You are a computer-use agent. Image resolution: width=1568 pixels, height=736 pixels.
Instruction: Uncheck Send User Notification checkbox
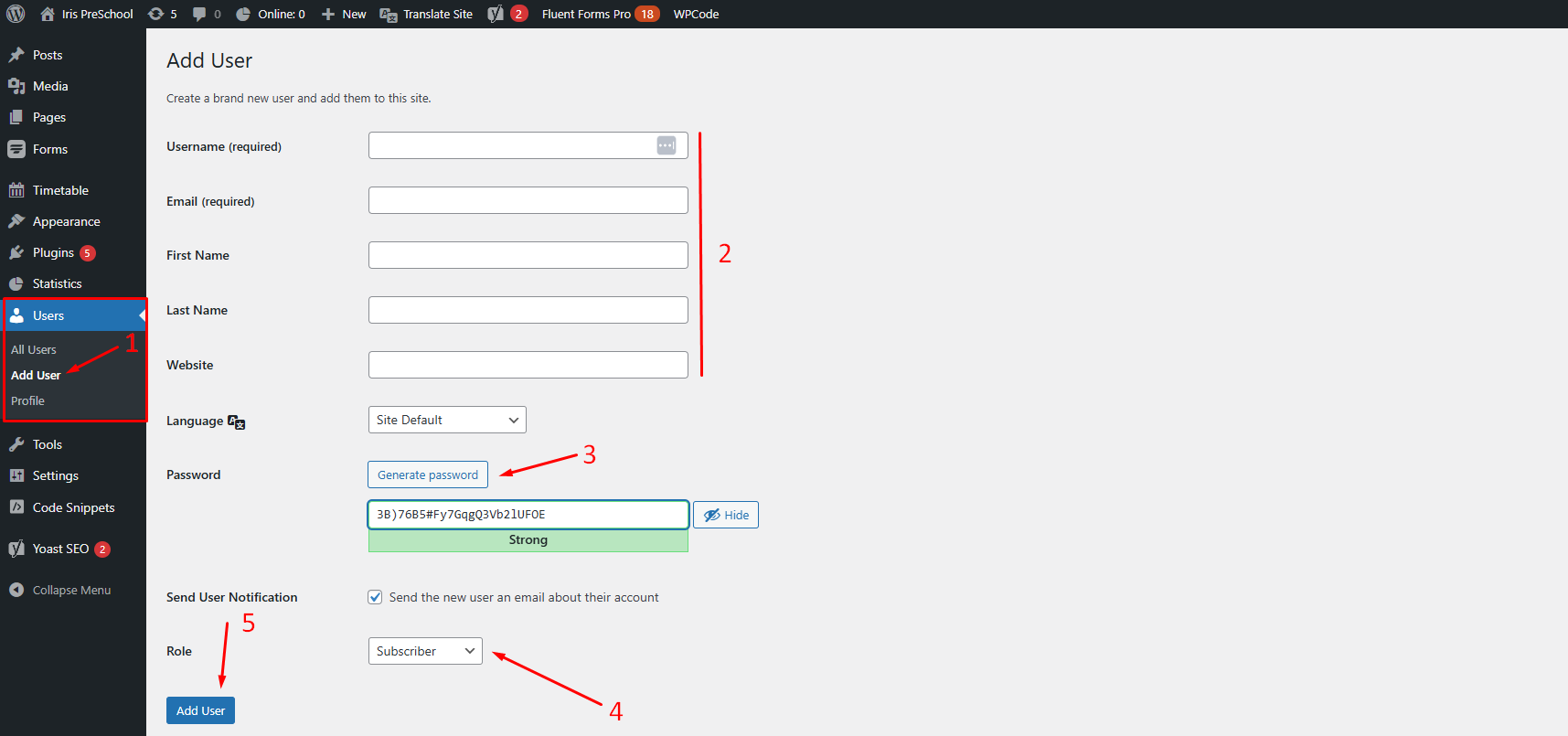point(375,597)
